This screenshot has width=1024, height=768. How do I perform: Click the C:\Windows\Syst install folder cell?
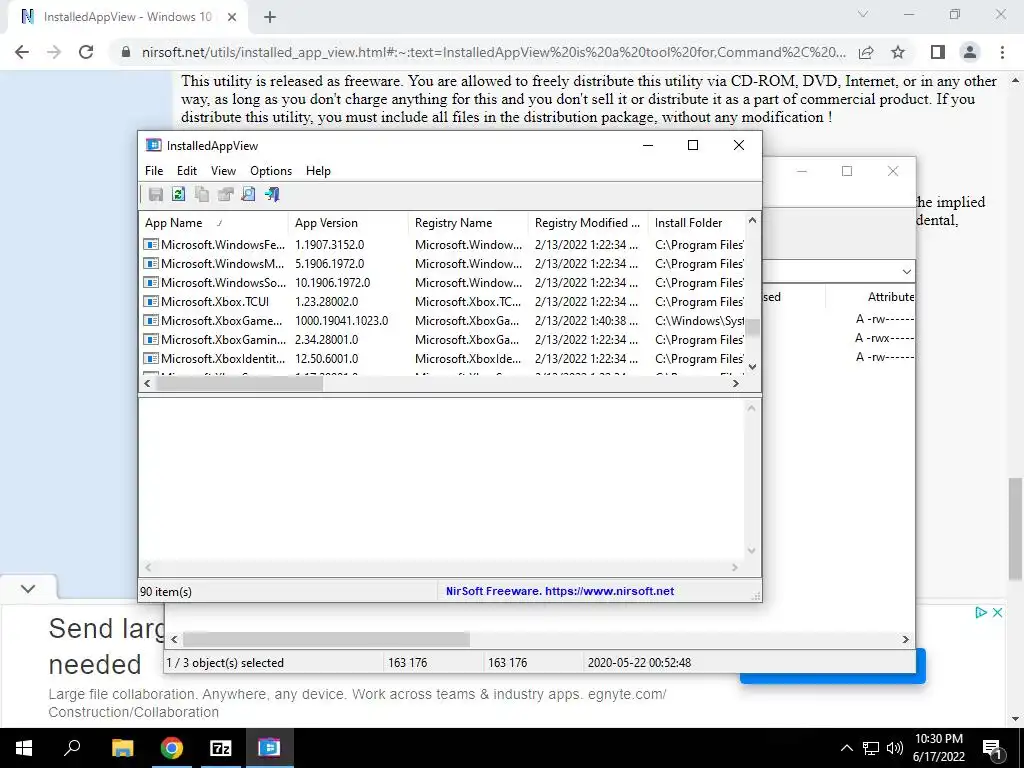[x=699, y=321]
